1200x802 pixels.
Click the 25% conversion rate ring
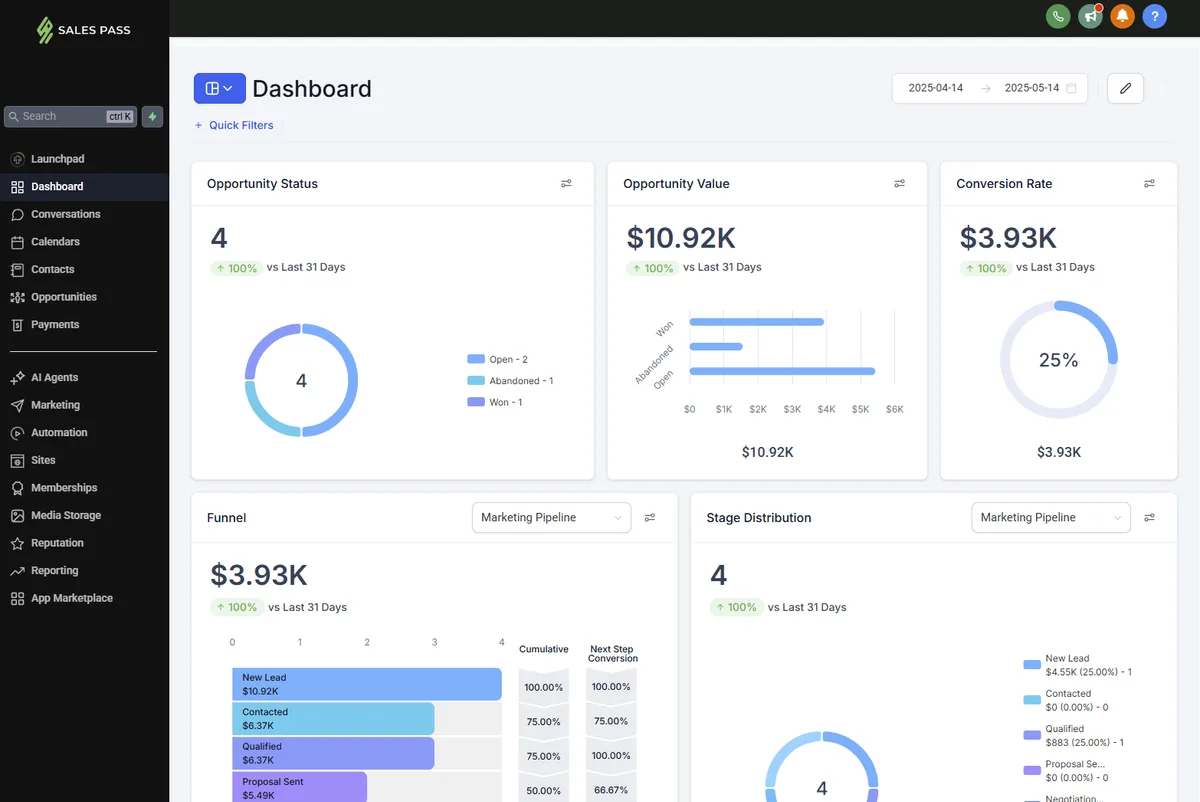pos(1058,360)
